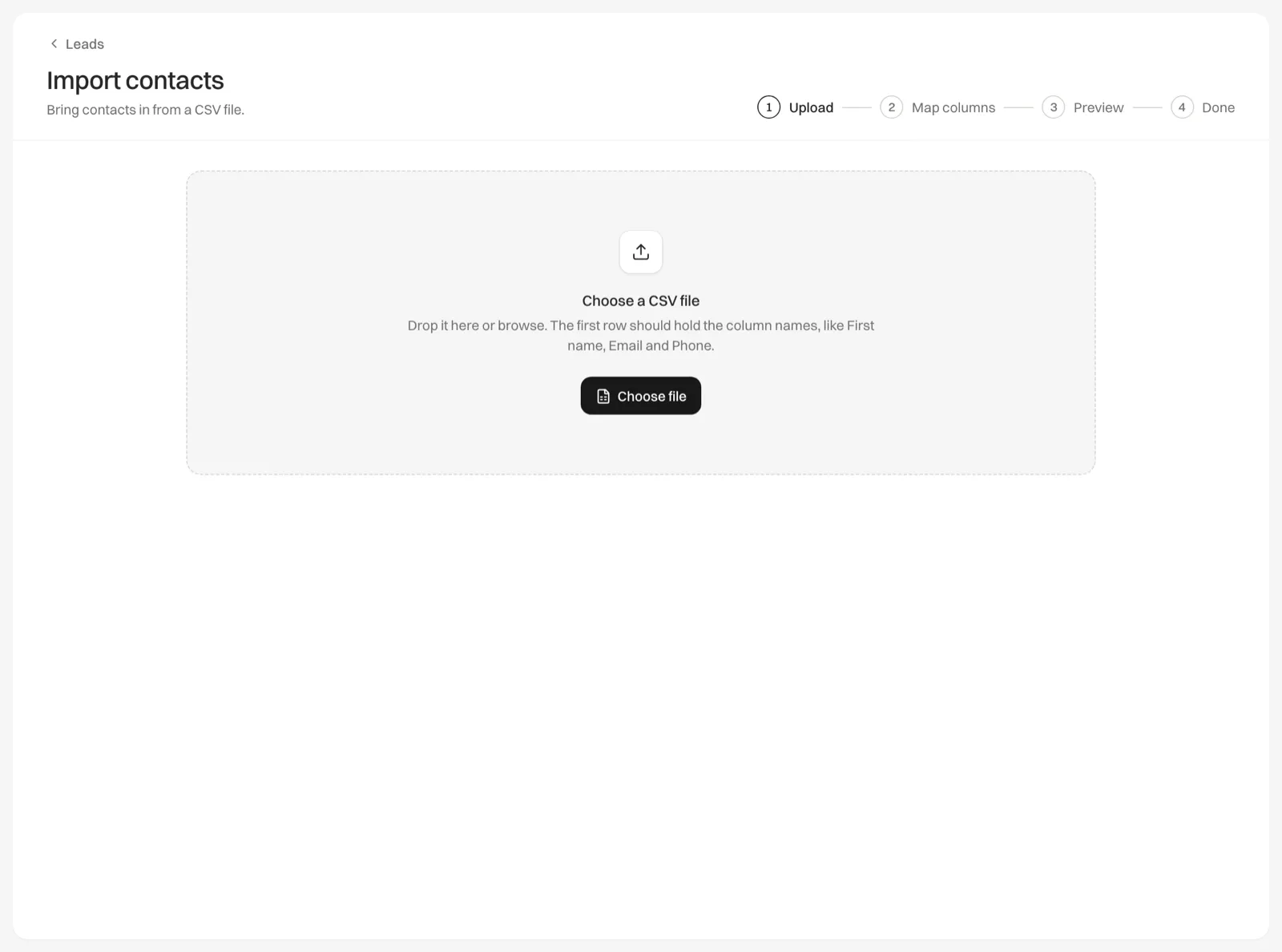Click the upload arrow icon
The image size is (1282, 952).
641,252
